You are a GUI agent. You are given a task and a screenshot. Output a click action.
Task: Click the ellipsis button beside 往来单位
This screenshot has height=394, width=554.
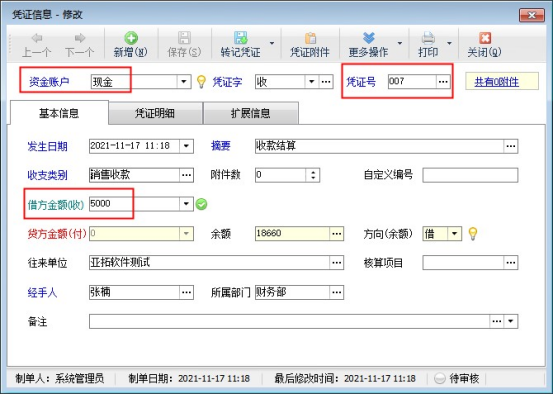click(x=336, y=263)
